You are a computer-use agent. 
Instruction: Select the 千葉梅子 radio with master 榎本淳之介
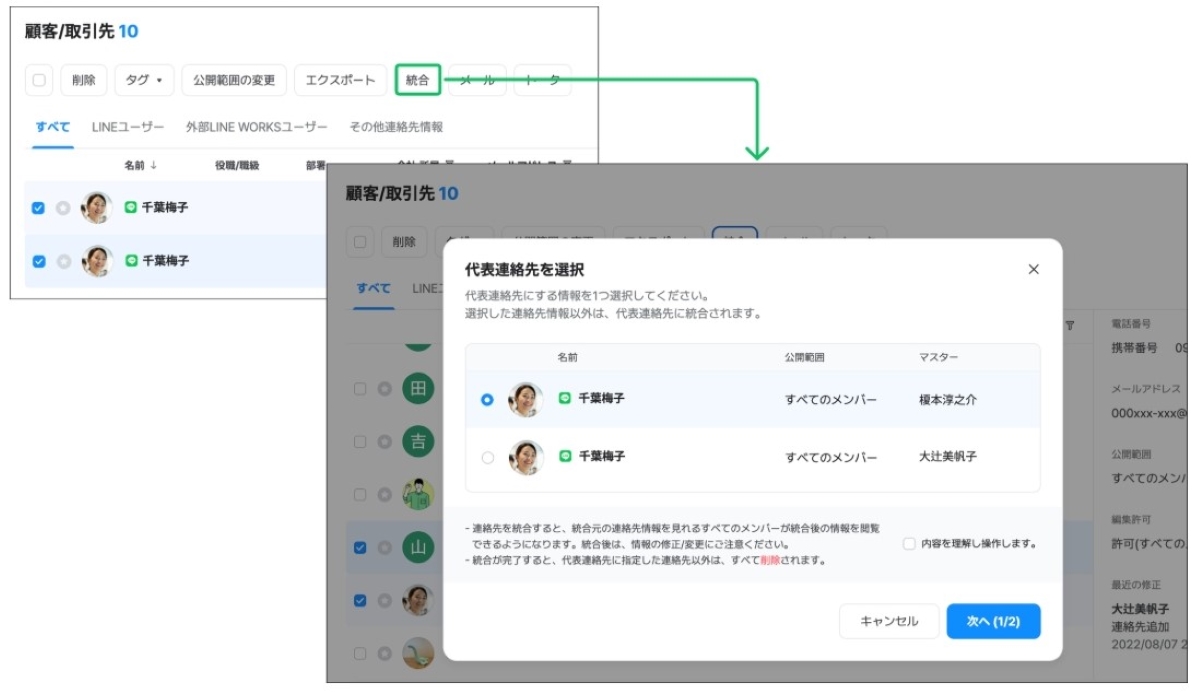coord(487,399)
